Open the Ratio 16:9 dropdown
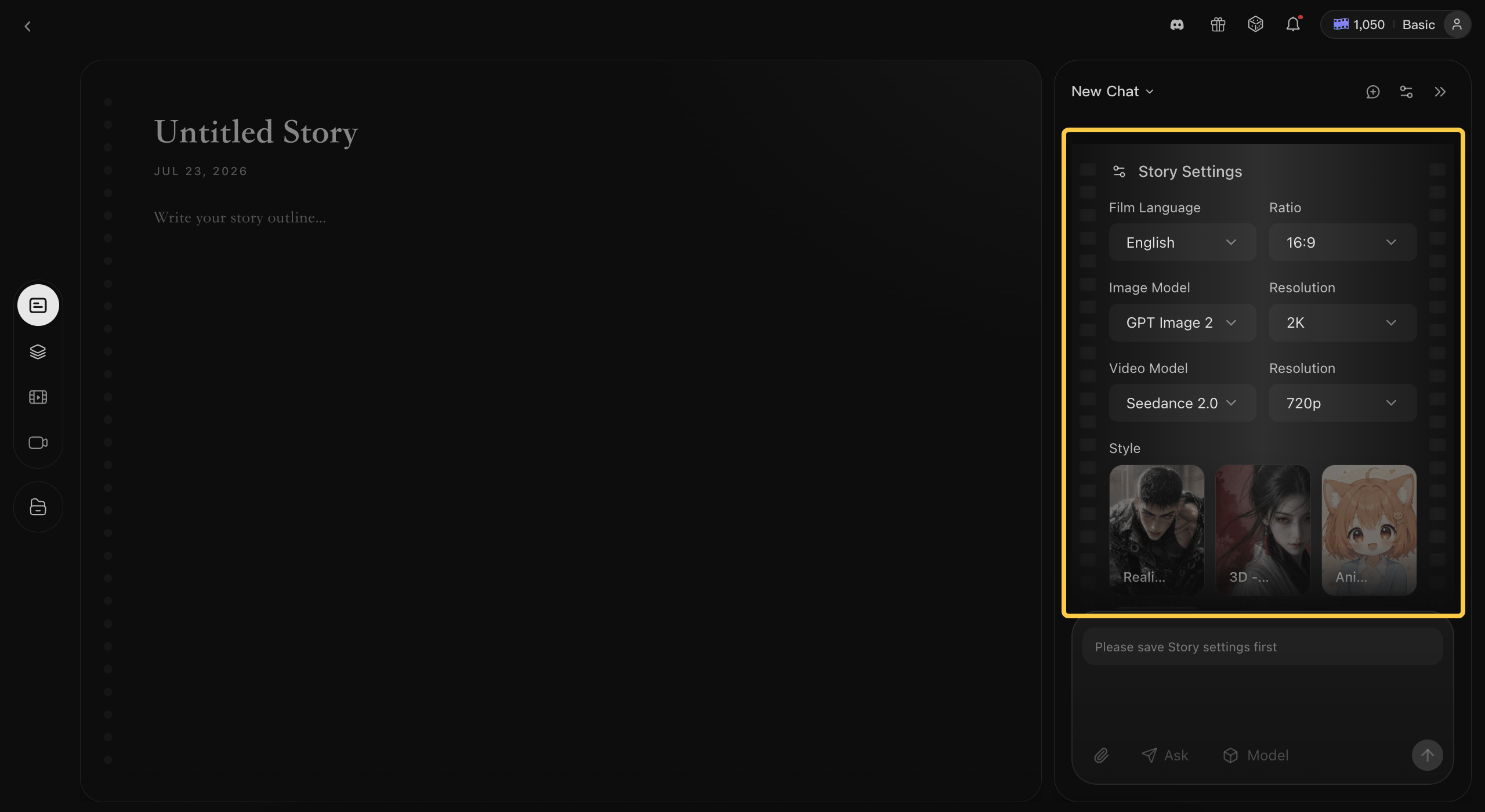Screen dimensions: 1485x812 [1342, 242]
